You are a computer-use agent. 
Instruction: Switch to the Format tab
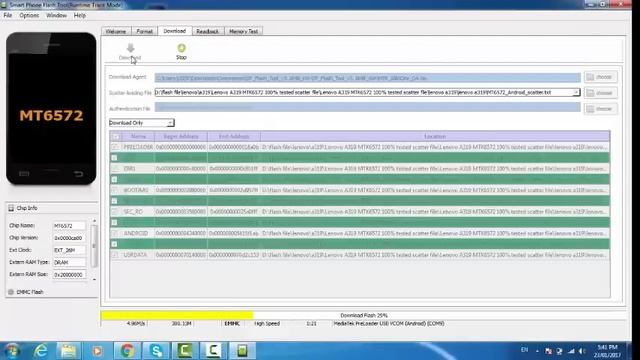[144, 31]
